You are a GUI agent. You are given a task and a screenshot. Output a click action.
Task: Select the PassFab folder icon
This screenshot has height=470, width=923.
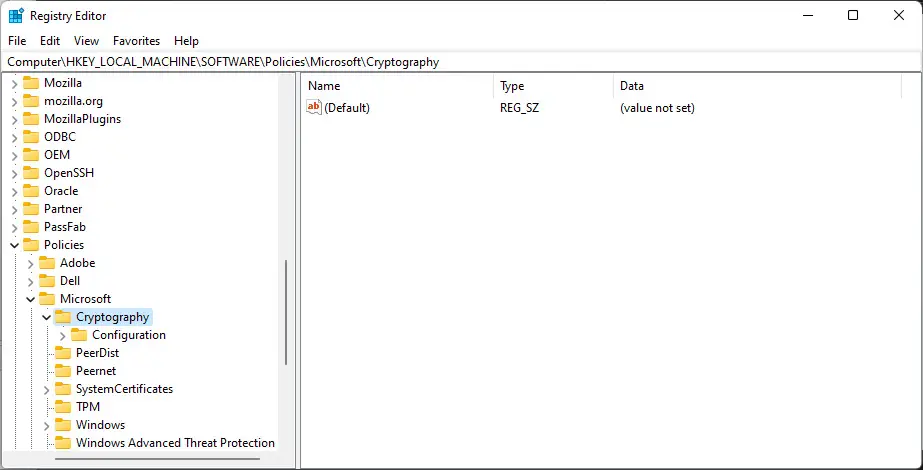pos(31,227)
